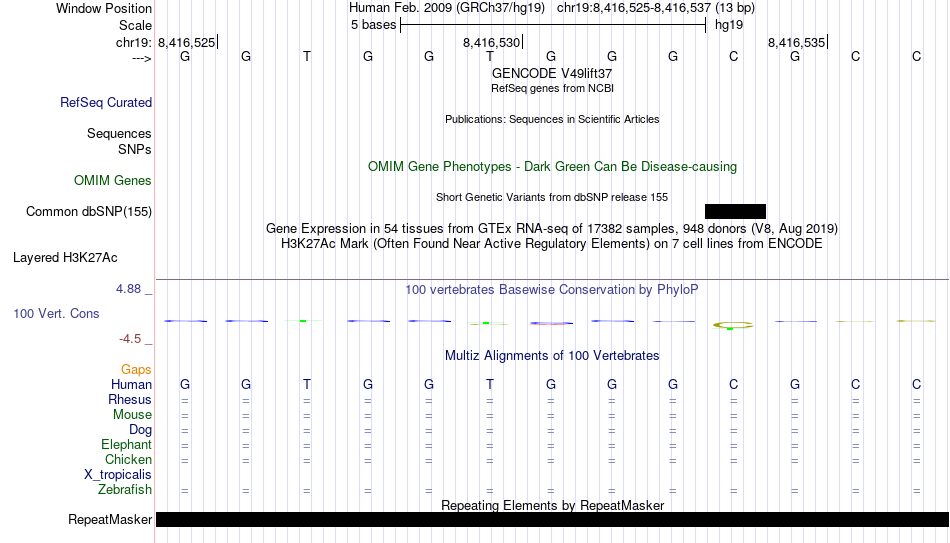Click the 5 bases scale bar
The width and height of the screenshot is (950, 543).
tap(553, 25)
